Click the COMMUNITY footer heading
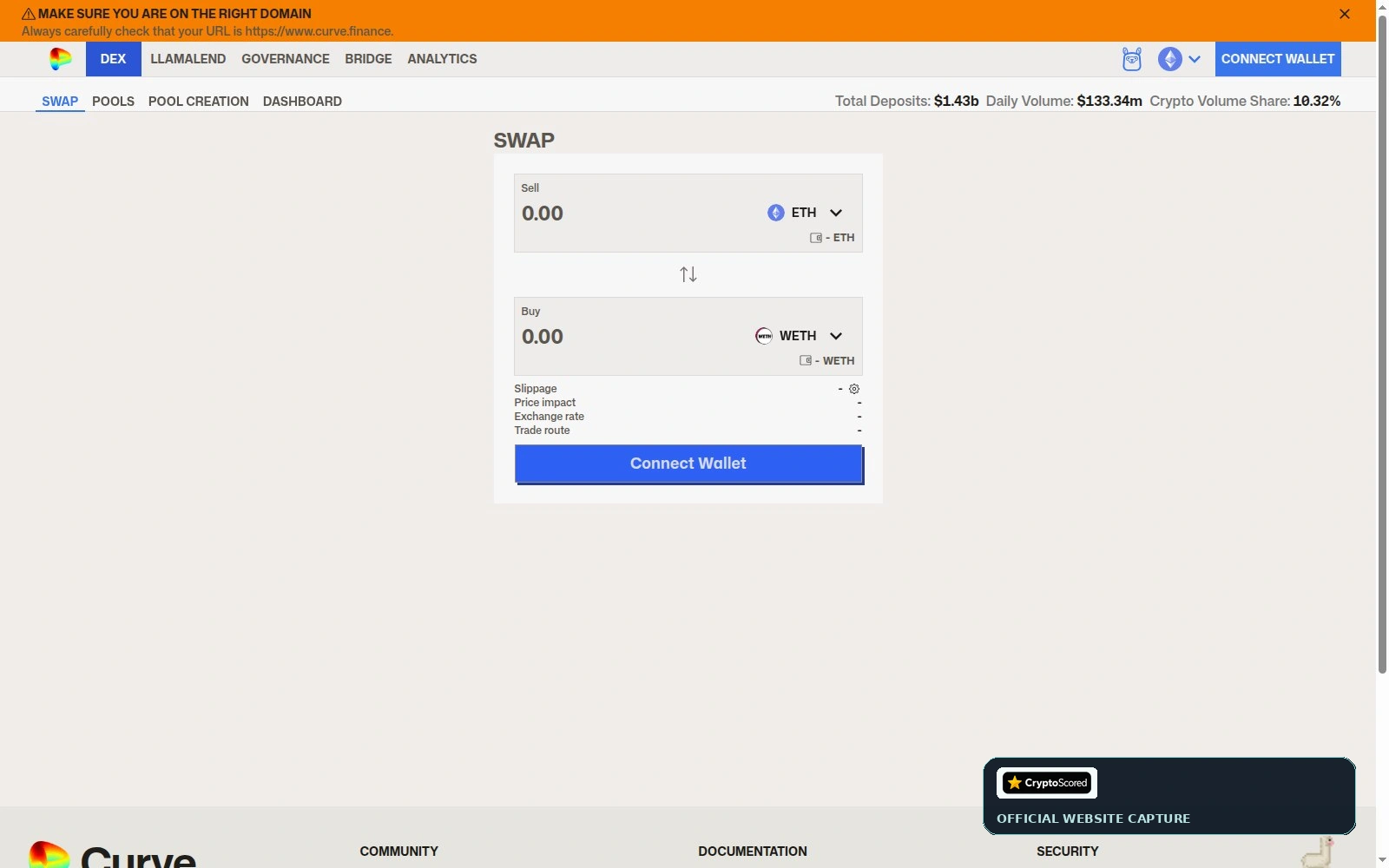Viewport: 1389px width, 868px height. [398, 852]
